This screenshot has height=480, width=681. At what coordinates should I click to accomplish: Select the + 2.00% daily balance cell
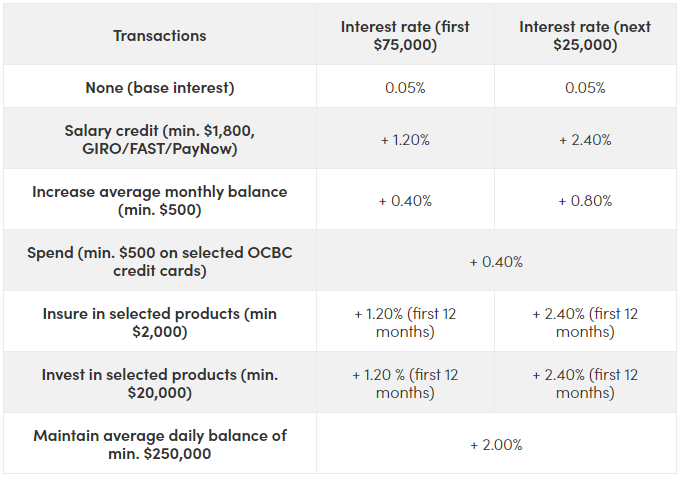(496, 445)
